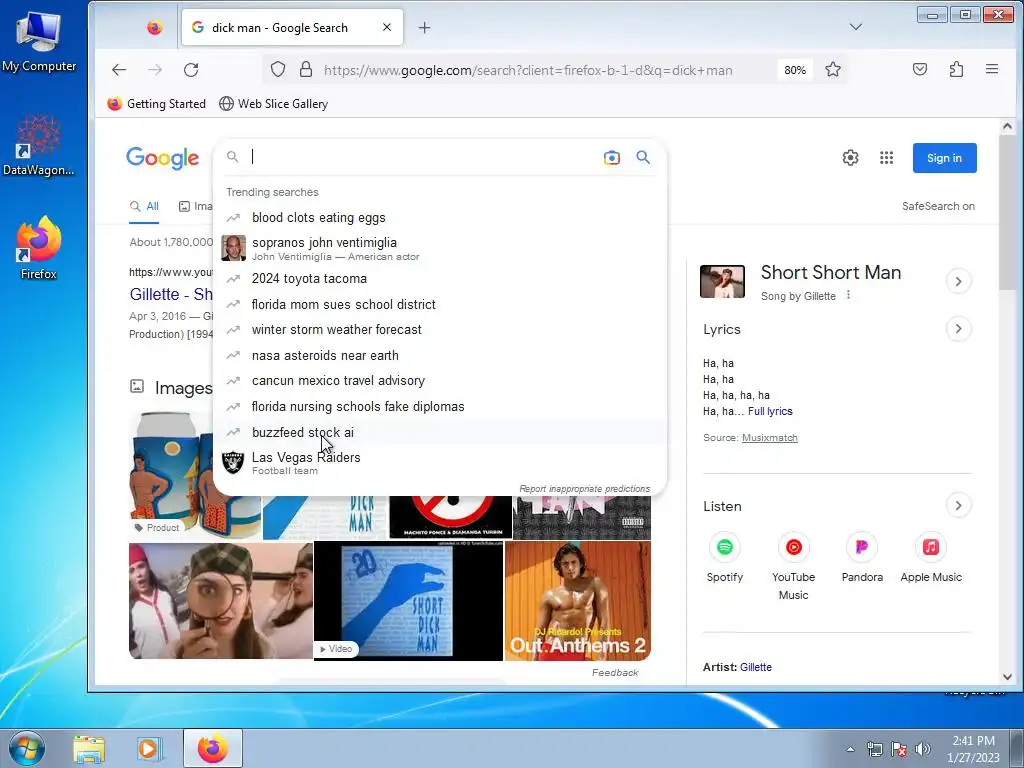
Task: Open Web Slice Gallery bookmark
Action: (274, 104)
